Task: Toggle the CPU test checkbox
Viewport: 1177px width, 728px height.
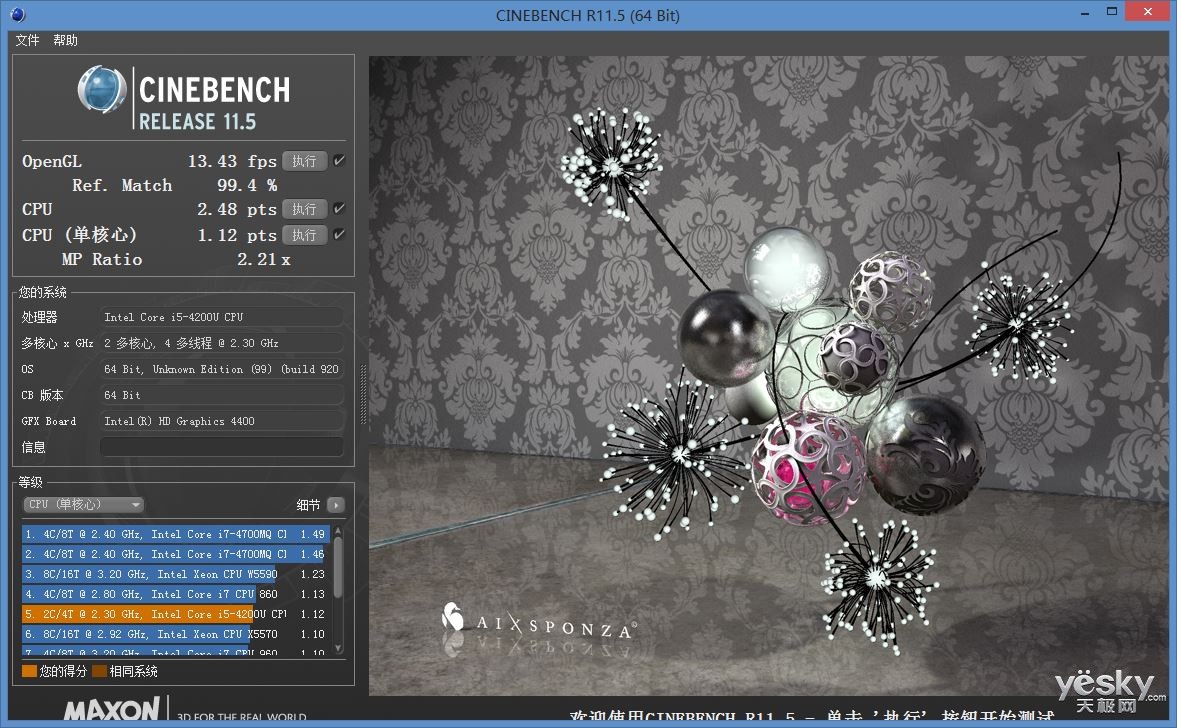Action: (x=339, y=209)
